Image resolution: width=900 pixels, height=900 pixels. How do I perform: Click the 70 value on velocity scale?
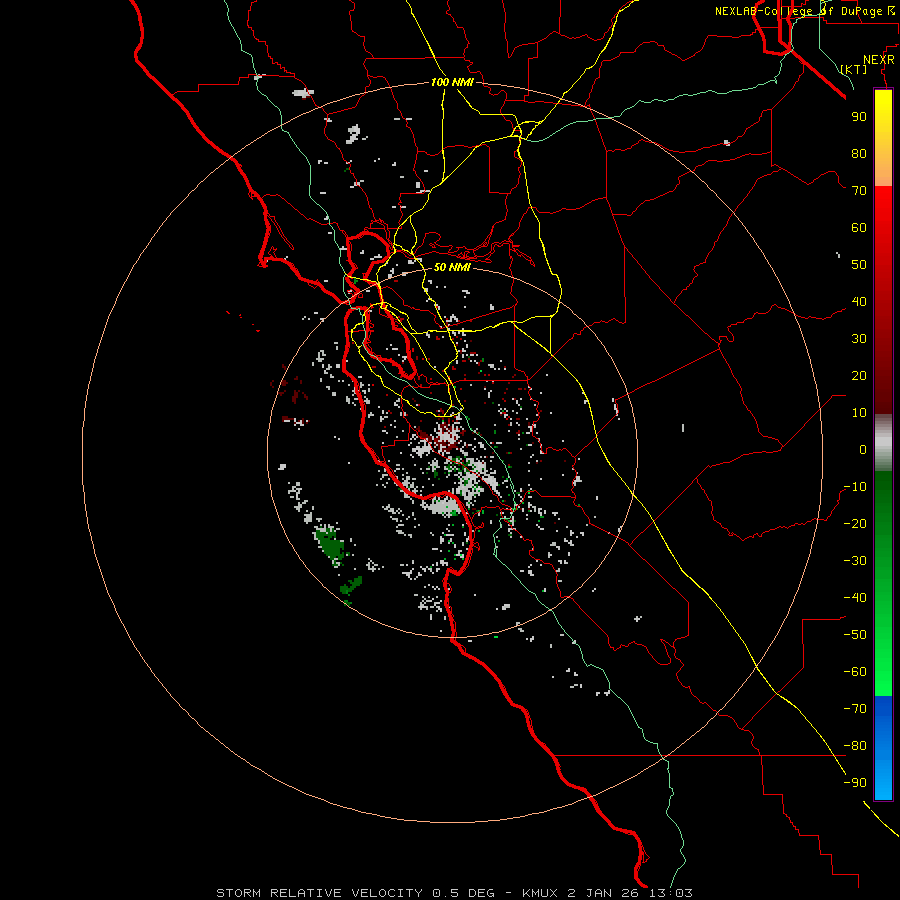pos(859,191)
